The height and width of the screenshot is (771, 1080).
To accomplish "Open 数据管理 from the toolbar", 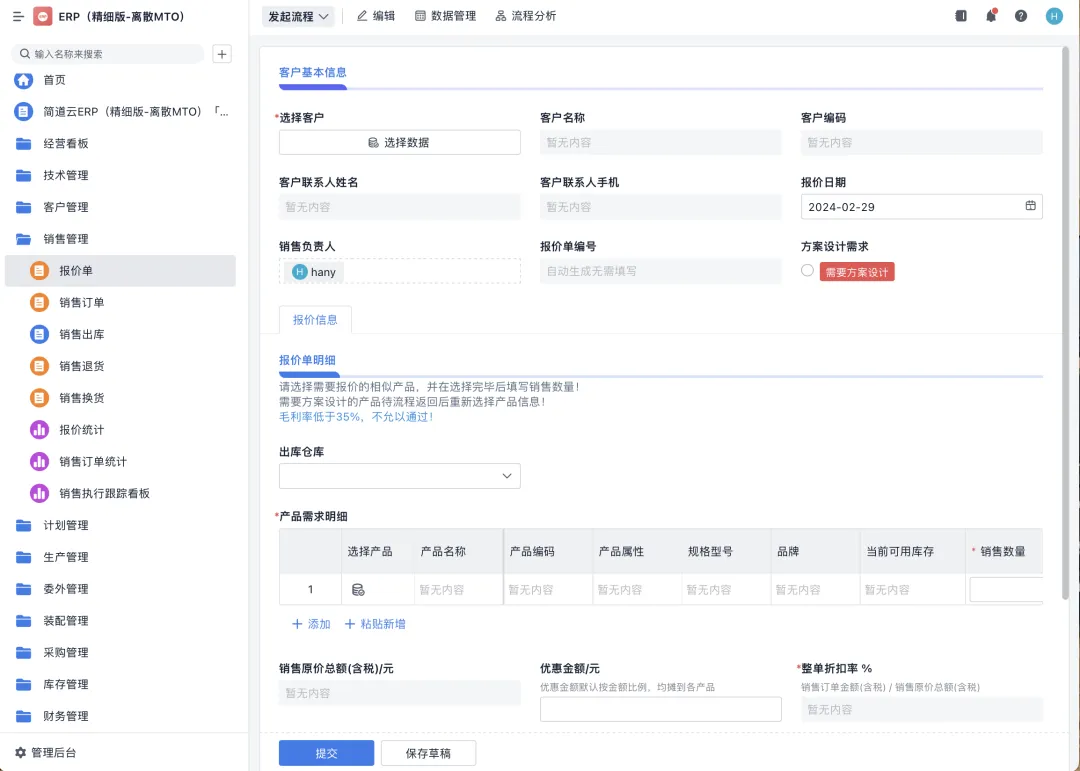I will [x=445, y=16].
